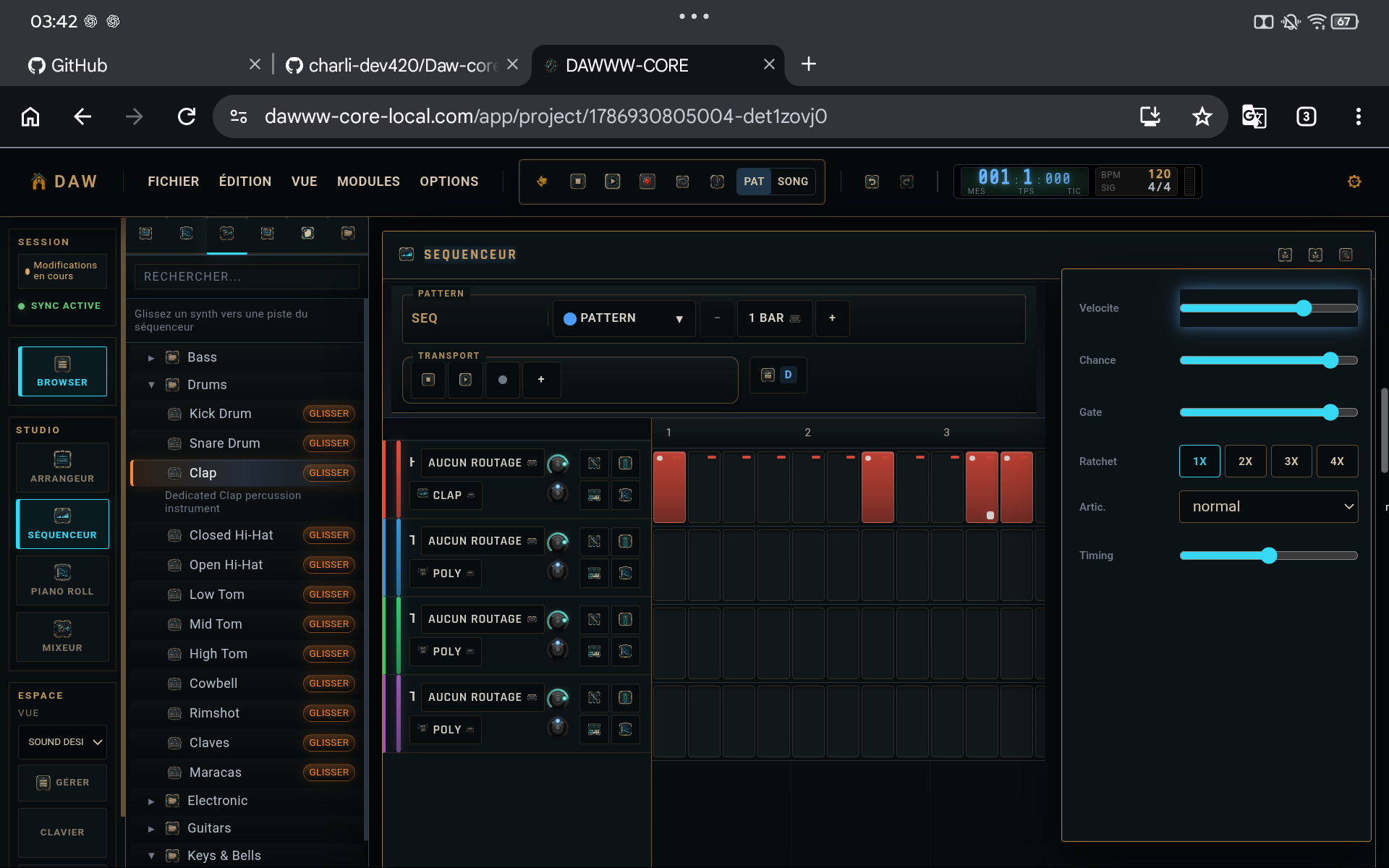The image size is (1389, 868).
Task: Open the piano keyboard icon on CLAP track
Action: (594, 495)
